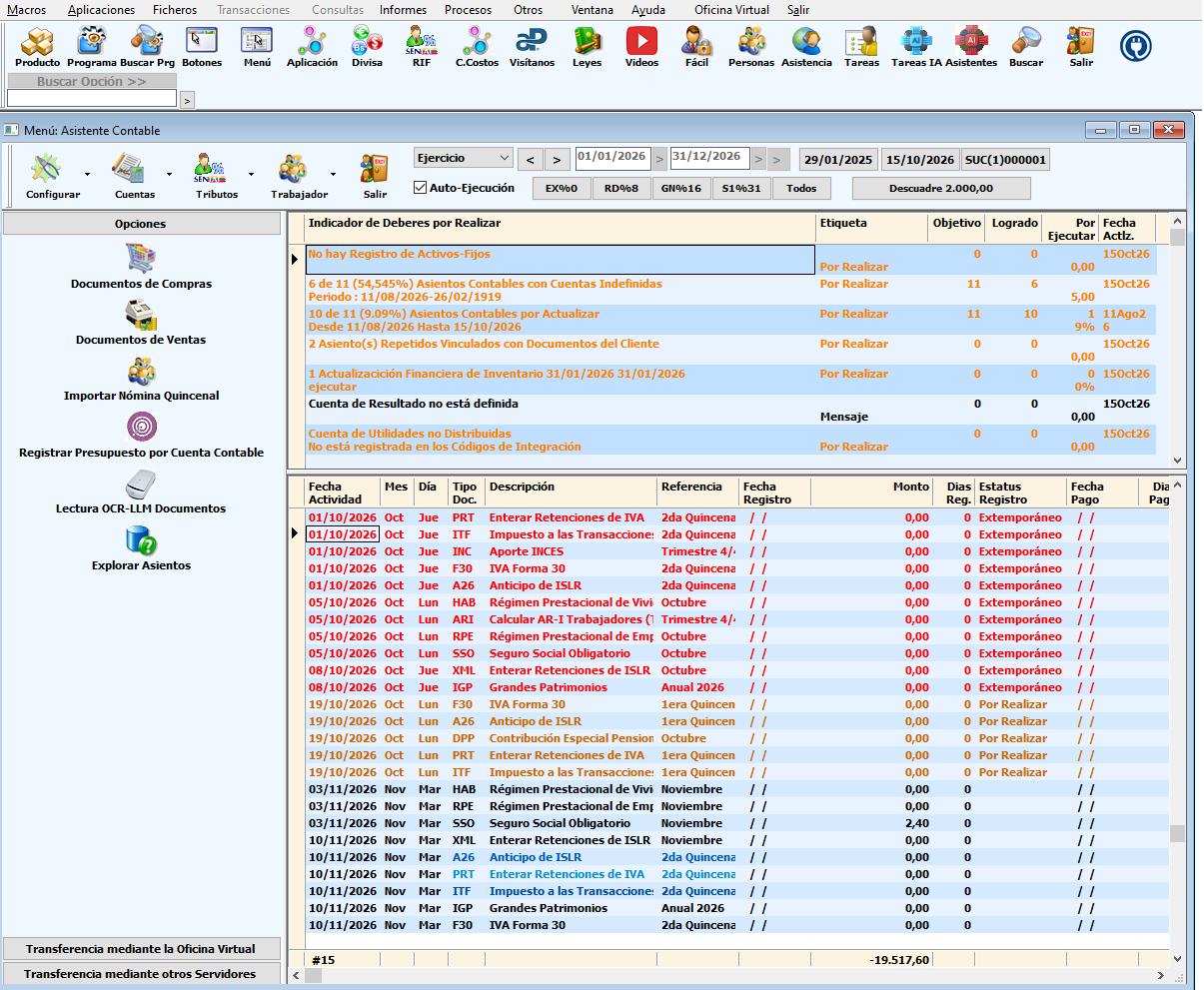This screenshot has height=990, width=1204.
Task: Click the EX%0 filter button
Action: pyautogui.click(x=562, y=188)
